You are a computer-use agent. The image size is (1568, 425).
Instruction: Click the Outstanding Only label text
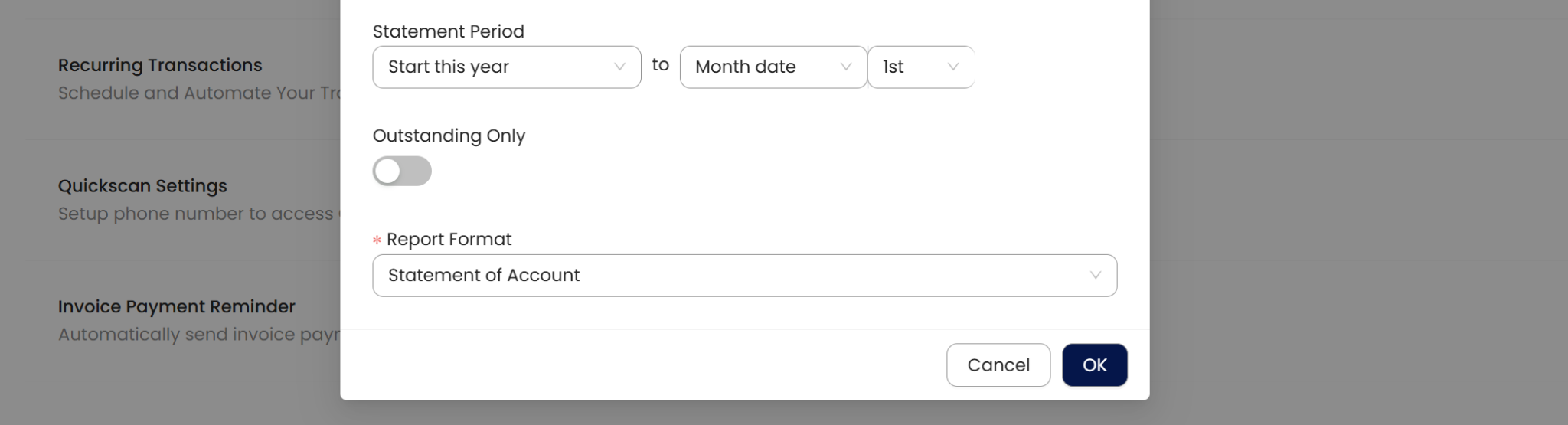point(449,136)
